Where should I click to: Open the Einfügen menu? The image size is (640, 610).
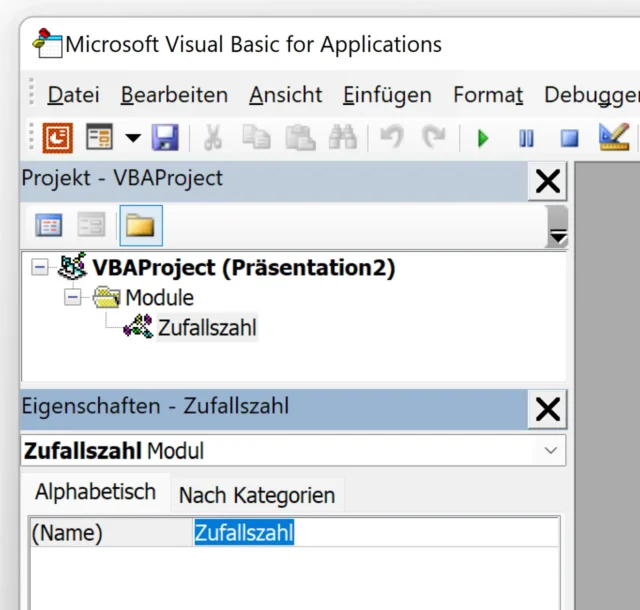click(x=387, y=95)
